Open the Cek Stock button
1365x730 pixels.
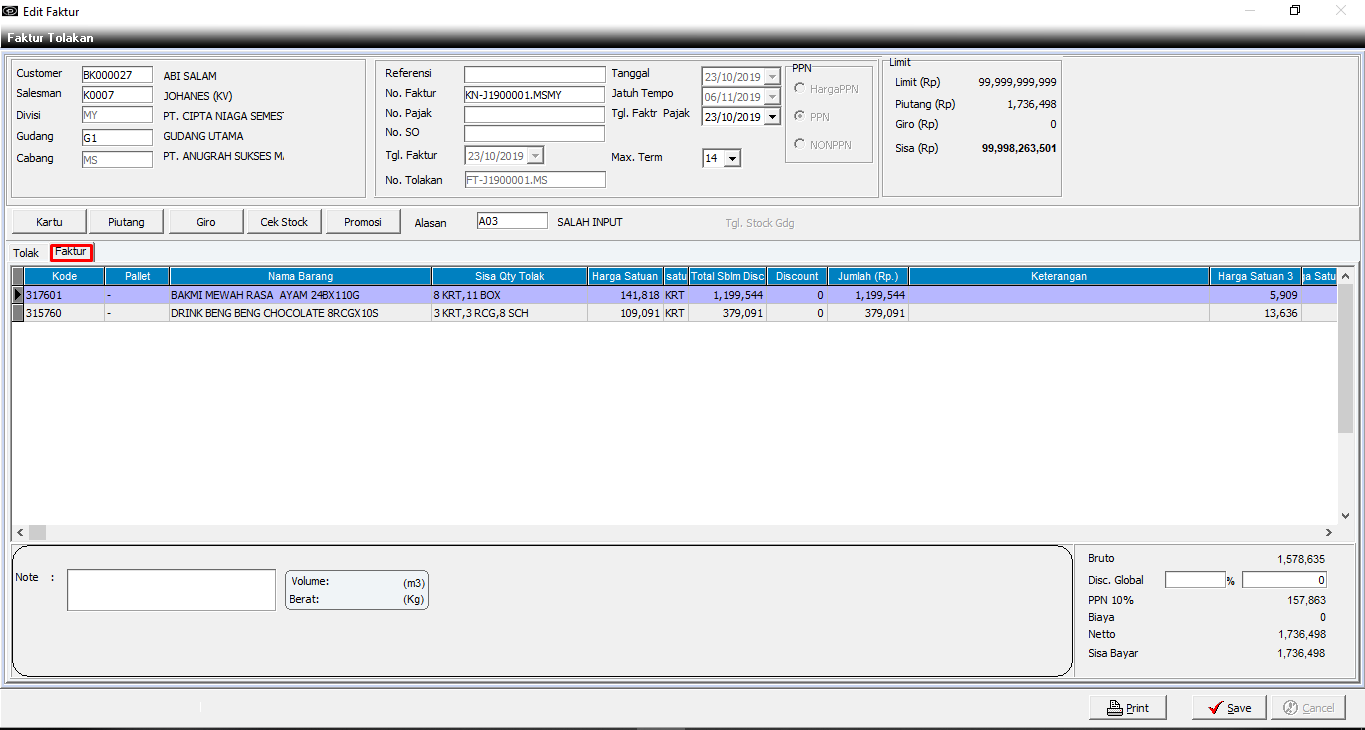284,222
